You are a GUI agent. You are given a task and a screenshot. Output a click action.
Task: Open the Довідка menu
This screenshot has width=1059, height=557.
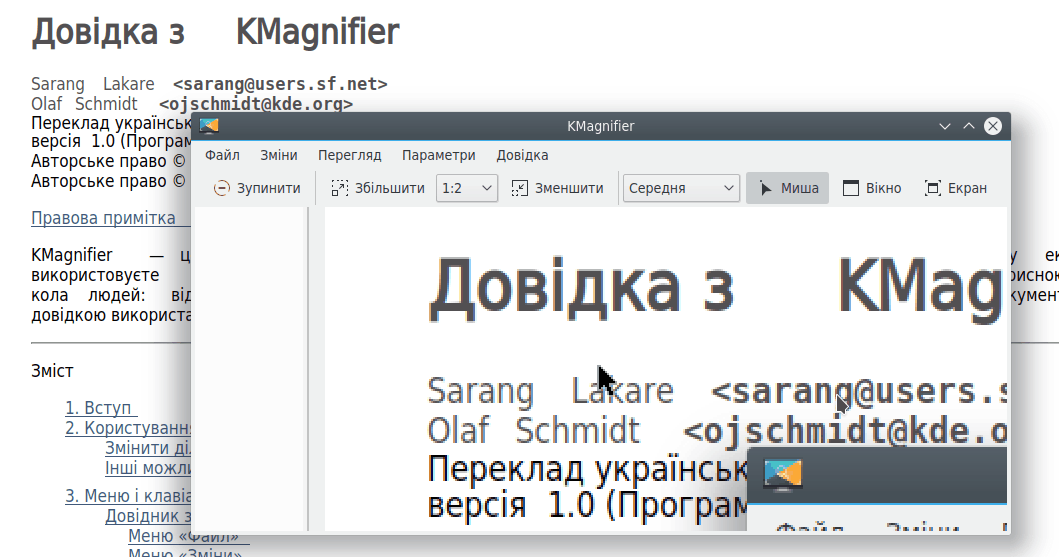(x=522, y=155)
